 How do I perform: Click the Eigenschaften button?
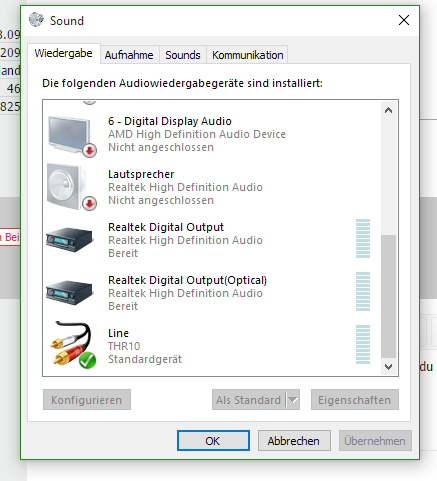[x=355, y=400]
